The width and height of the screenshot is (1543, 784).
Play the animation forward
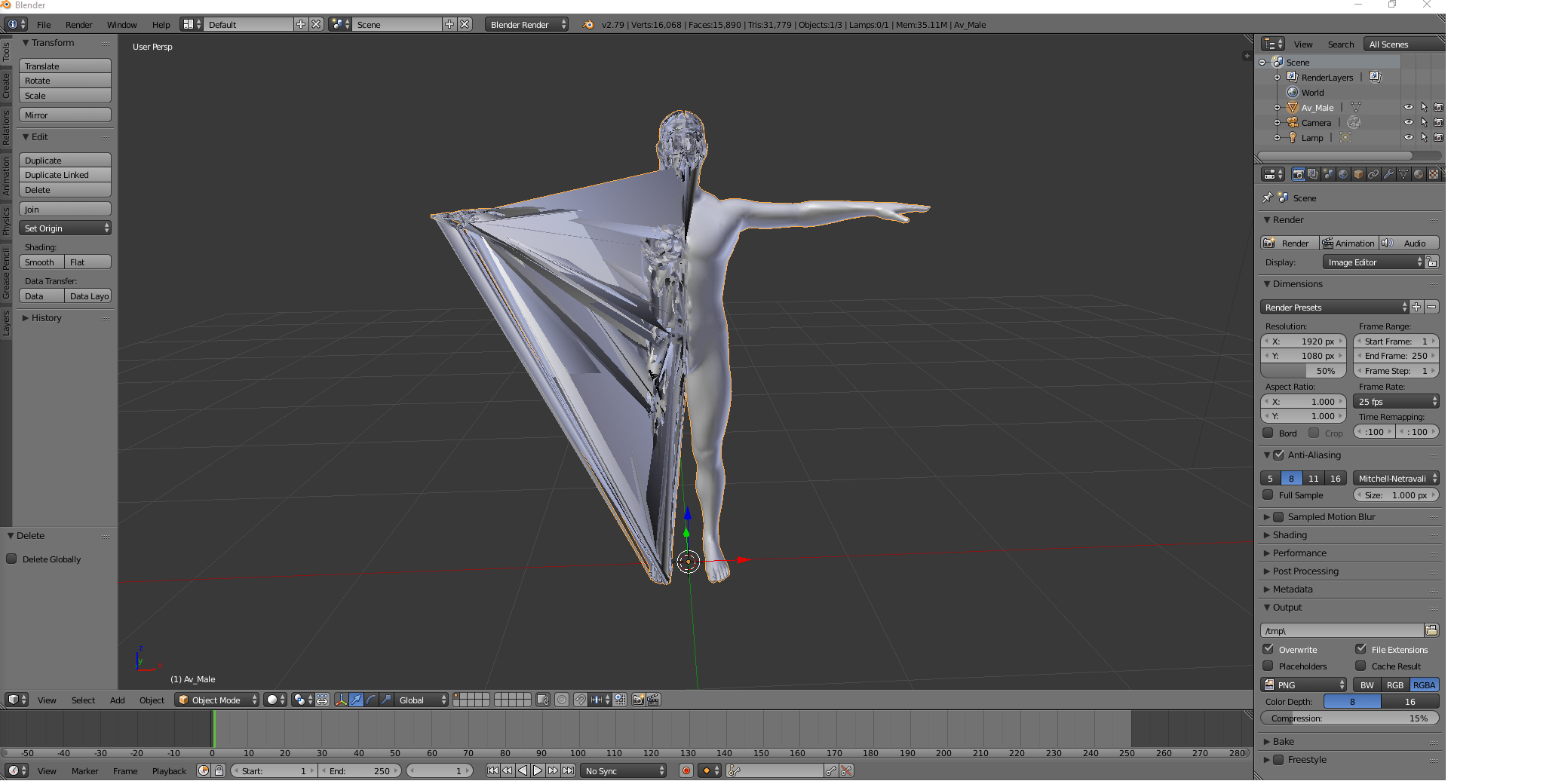[x=538, y=770]
